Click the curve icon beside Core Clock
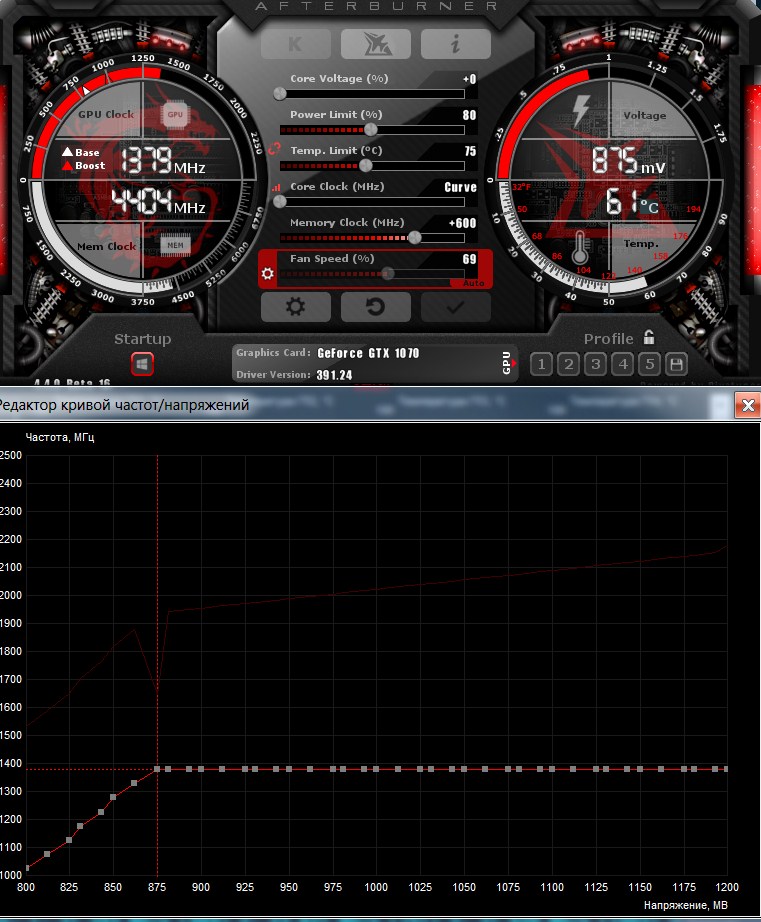Image resolution: width=761 pixels, height=922 pixels. (276, 187)
